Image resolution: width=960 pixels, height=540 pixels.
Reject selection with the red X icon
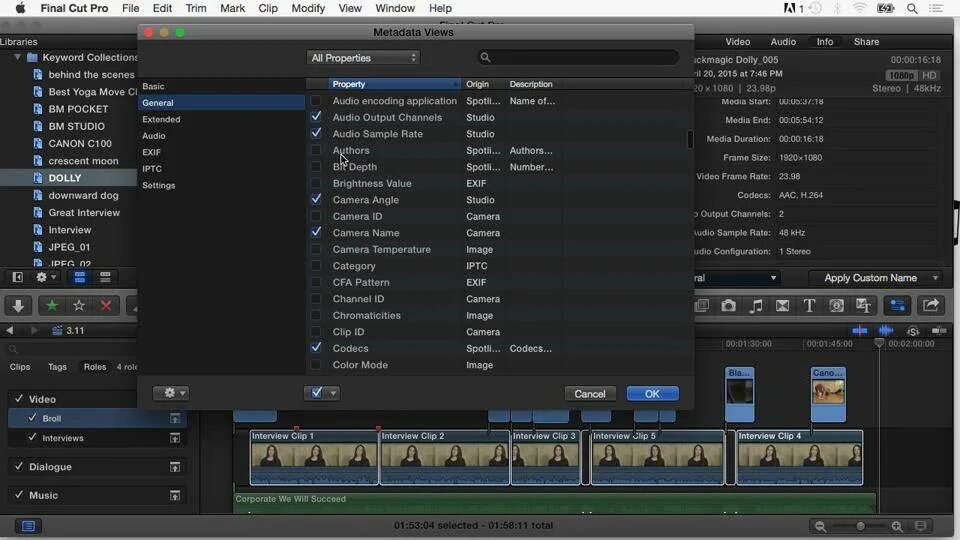106,306
